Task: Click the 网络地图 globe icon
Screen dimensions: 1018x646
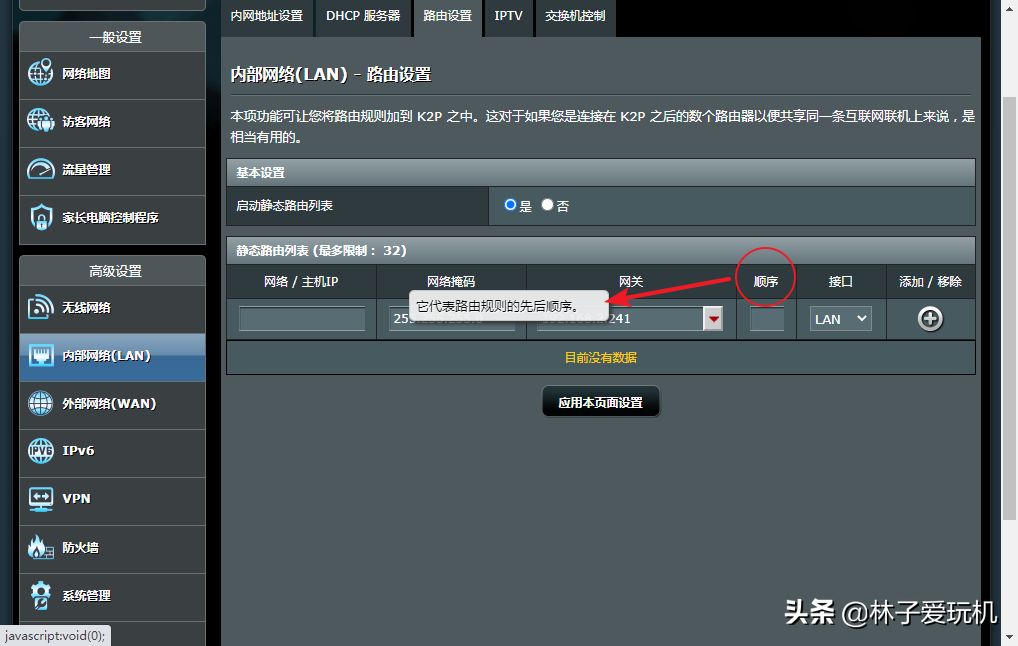Action: pyautogui.click(x=41, y=73)
